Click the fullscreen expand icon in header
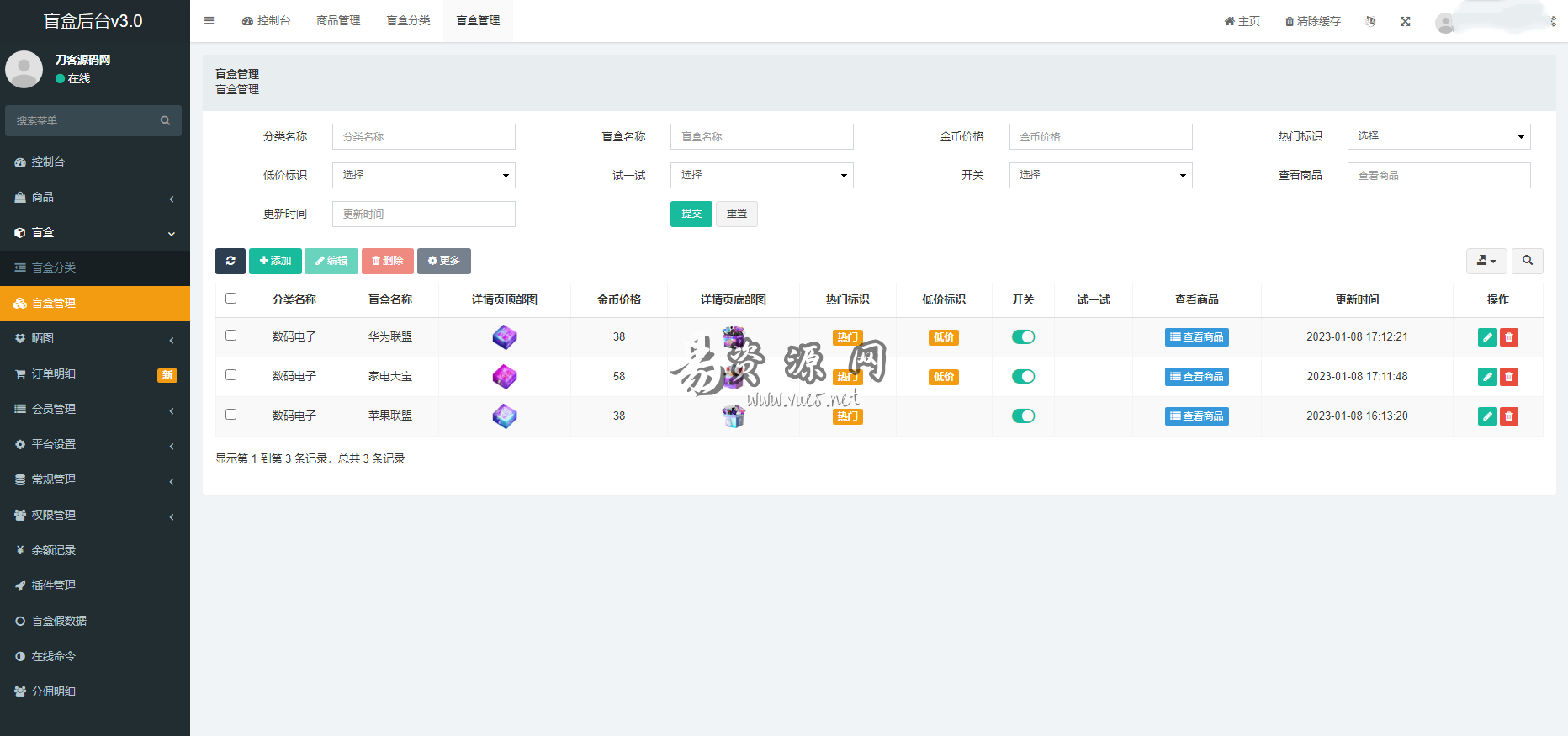This screenshot has width=1568, height=736. (x=1405, y=21)
